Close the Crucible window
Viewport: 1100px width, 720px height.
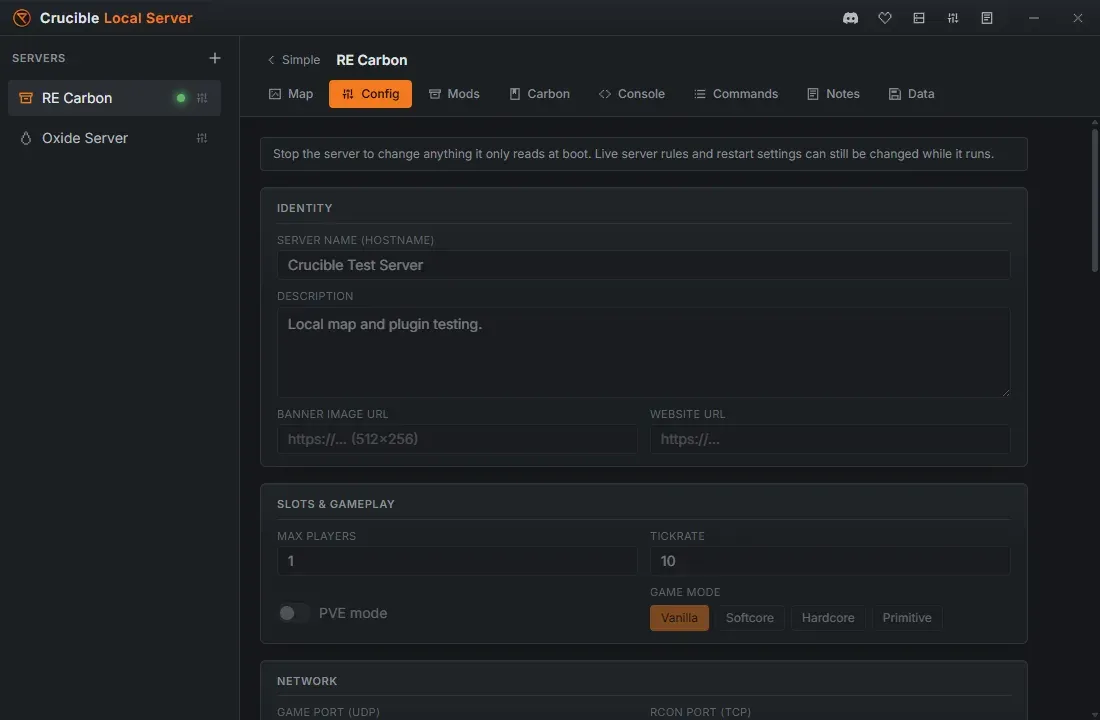coord(1078,18)
